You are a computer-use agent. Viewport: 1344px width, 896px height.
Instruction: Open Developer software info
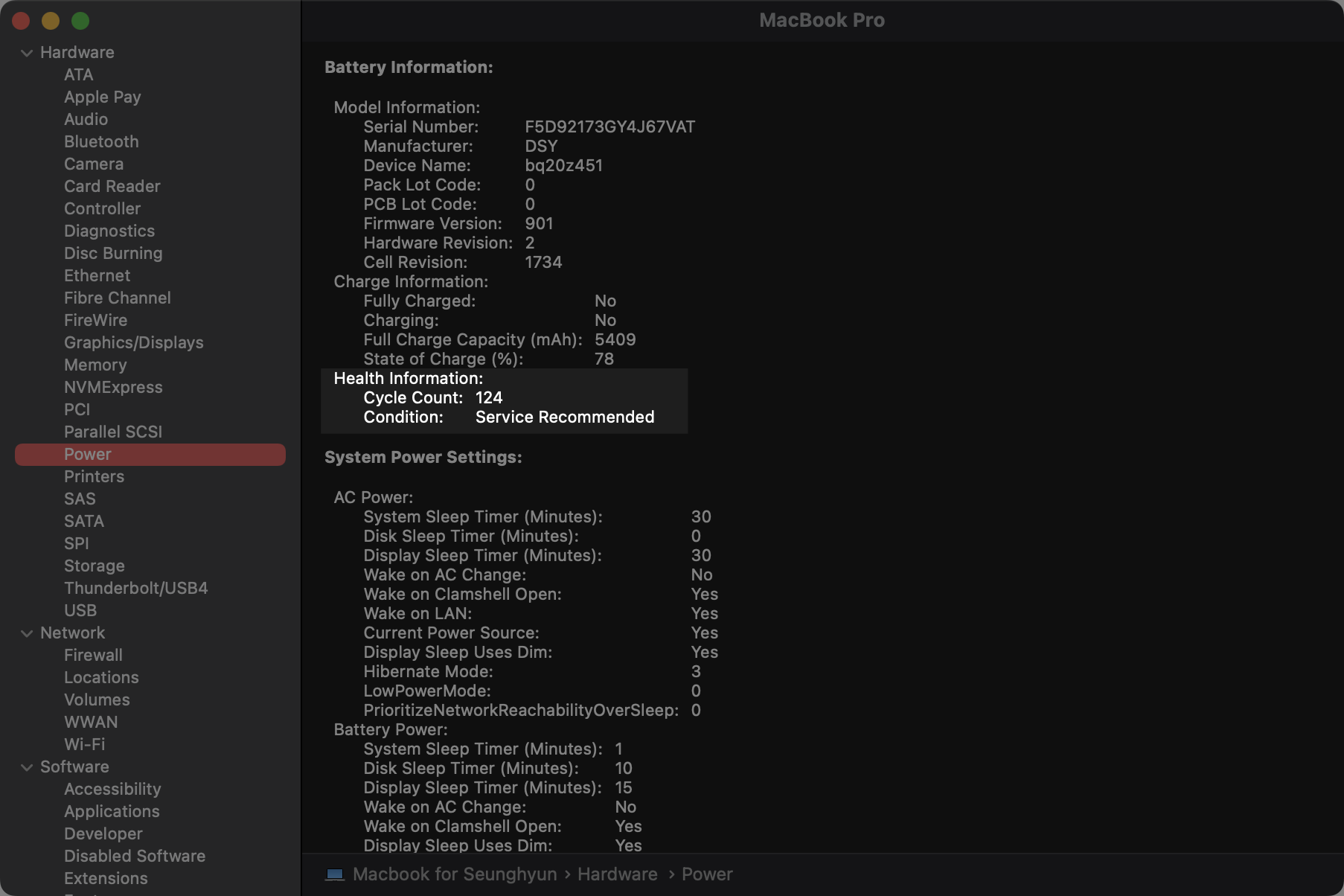(x=103, y=833)
